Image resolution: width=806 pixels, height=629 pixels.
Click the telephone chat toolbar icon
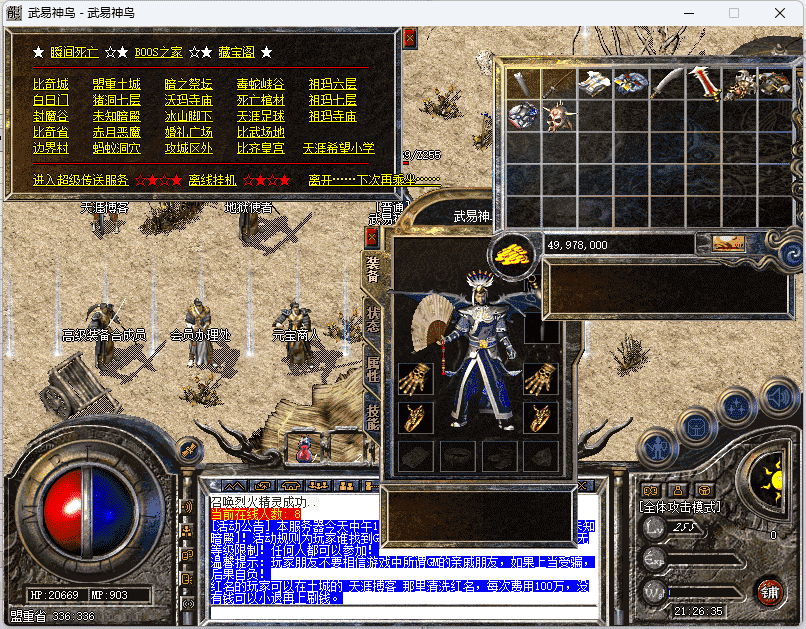[290, 485]
